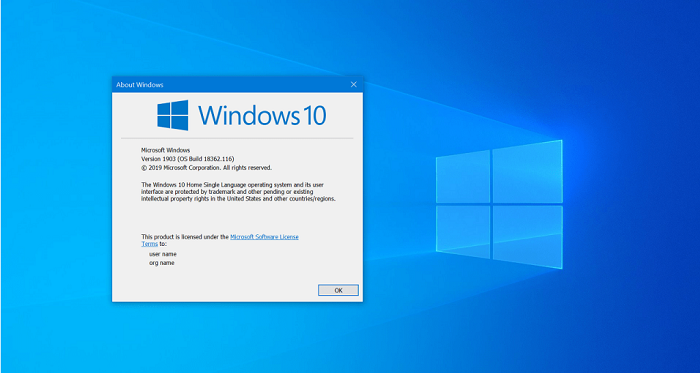The width and height of the screenshot is (700, 373).
Task: Click OK in About Windows dialog
Action: click(338, 290)
